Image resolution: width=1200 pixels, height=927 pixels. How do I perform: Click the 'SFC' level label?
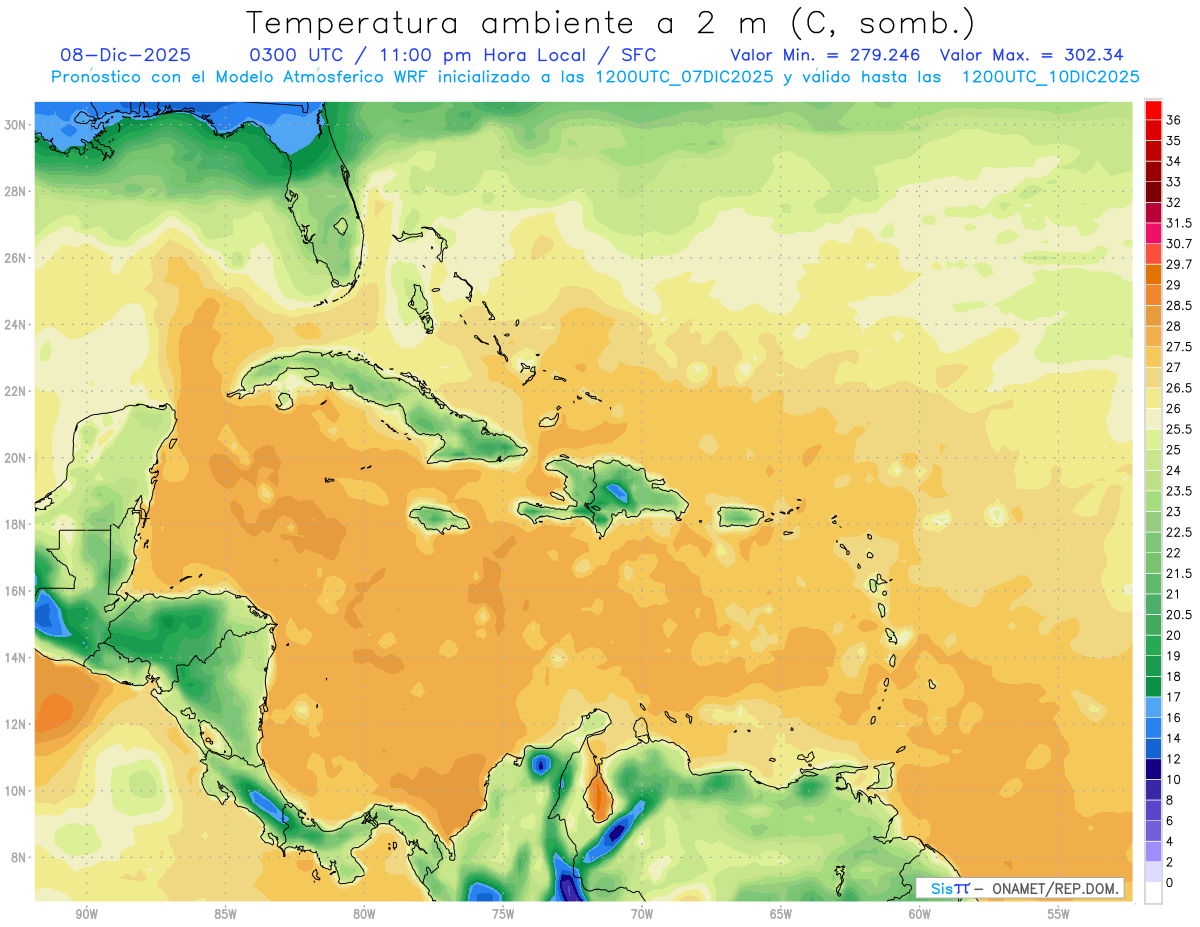point(639,55)
